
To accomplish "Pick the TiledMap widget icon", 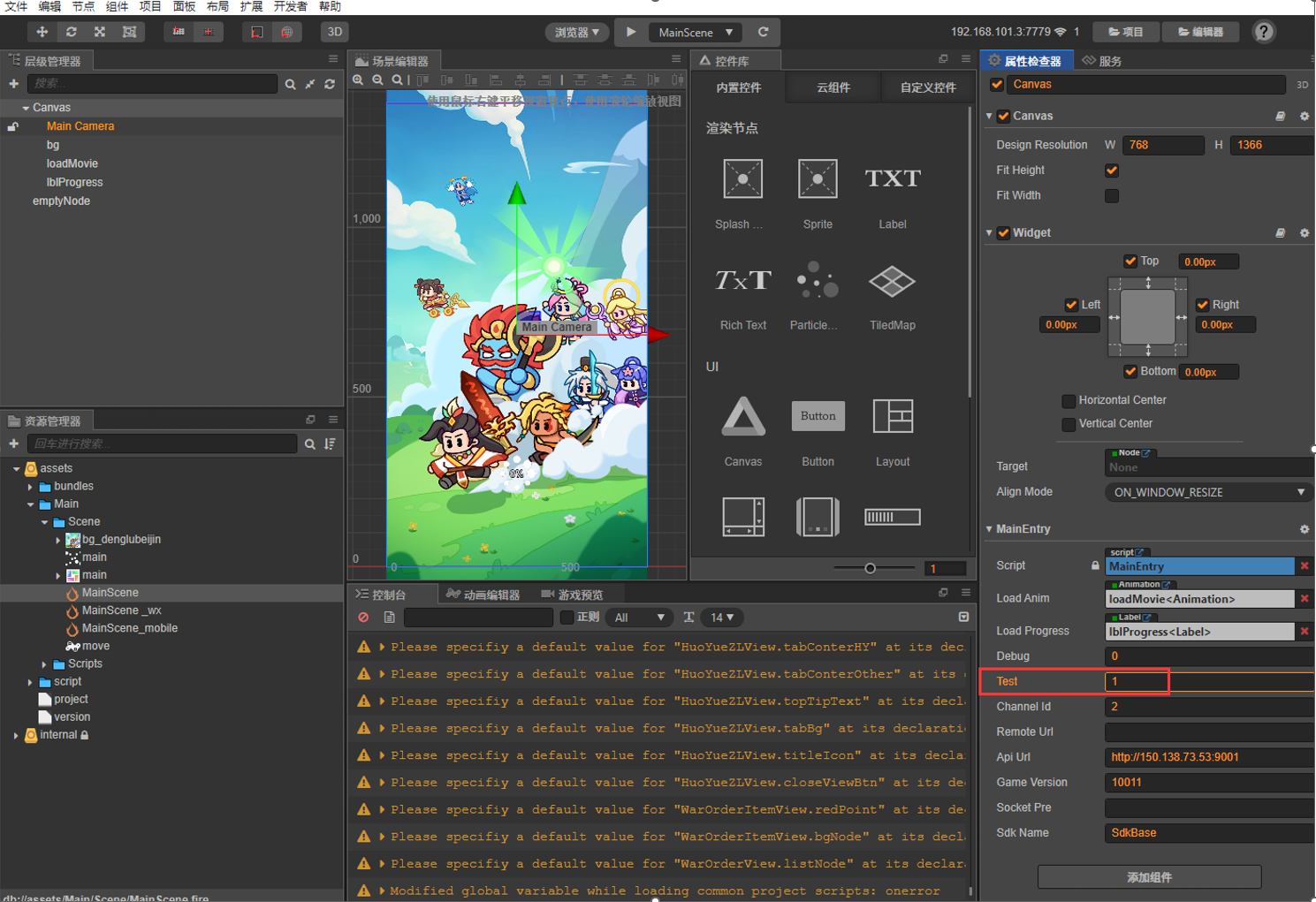I will (892, 282).
